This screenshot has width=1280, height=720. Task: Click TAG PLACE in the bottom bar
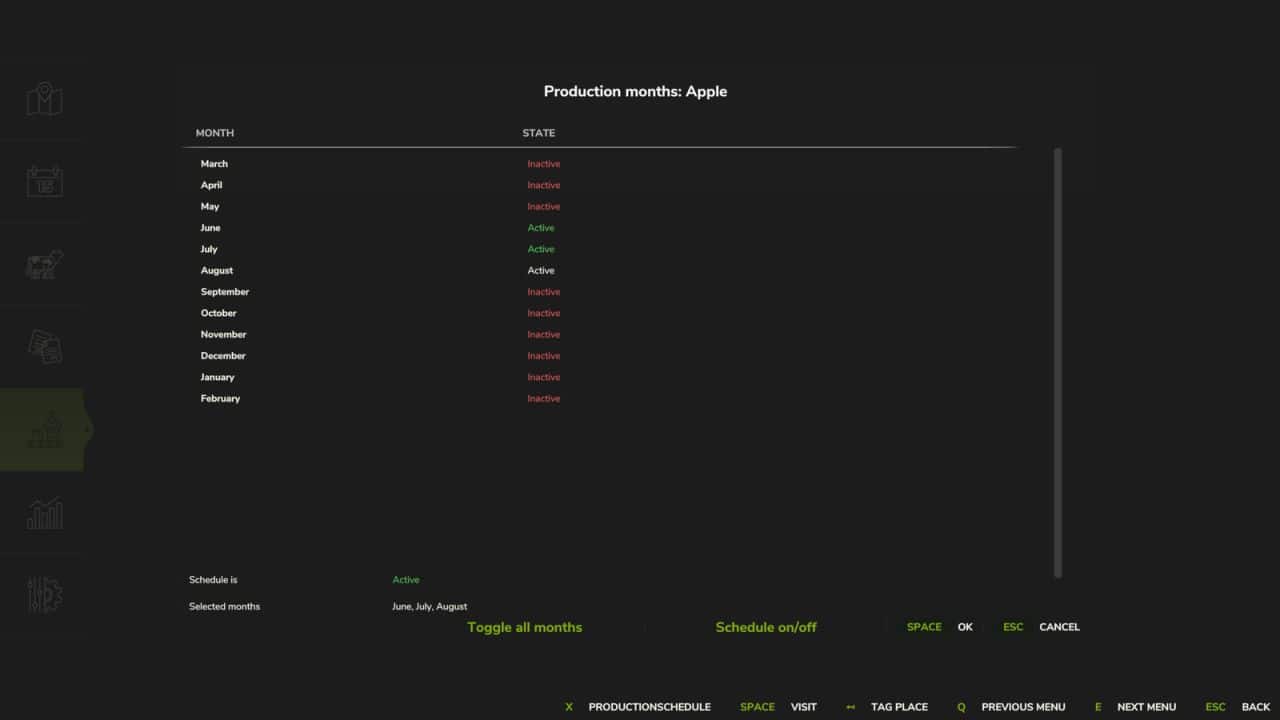point(898,707)
